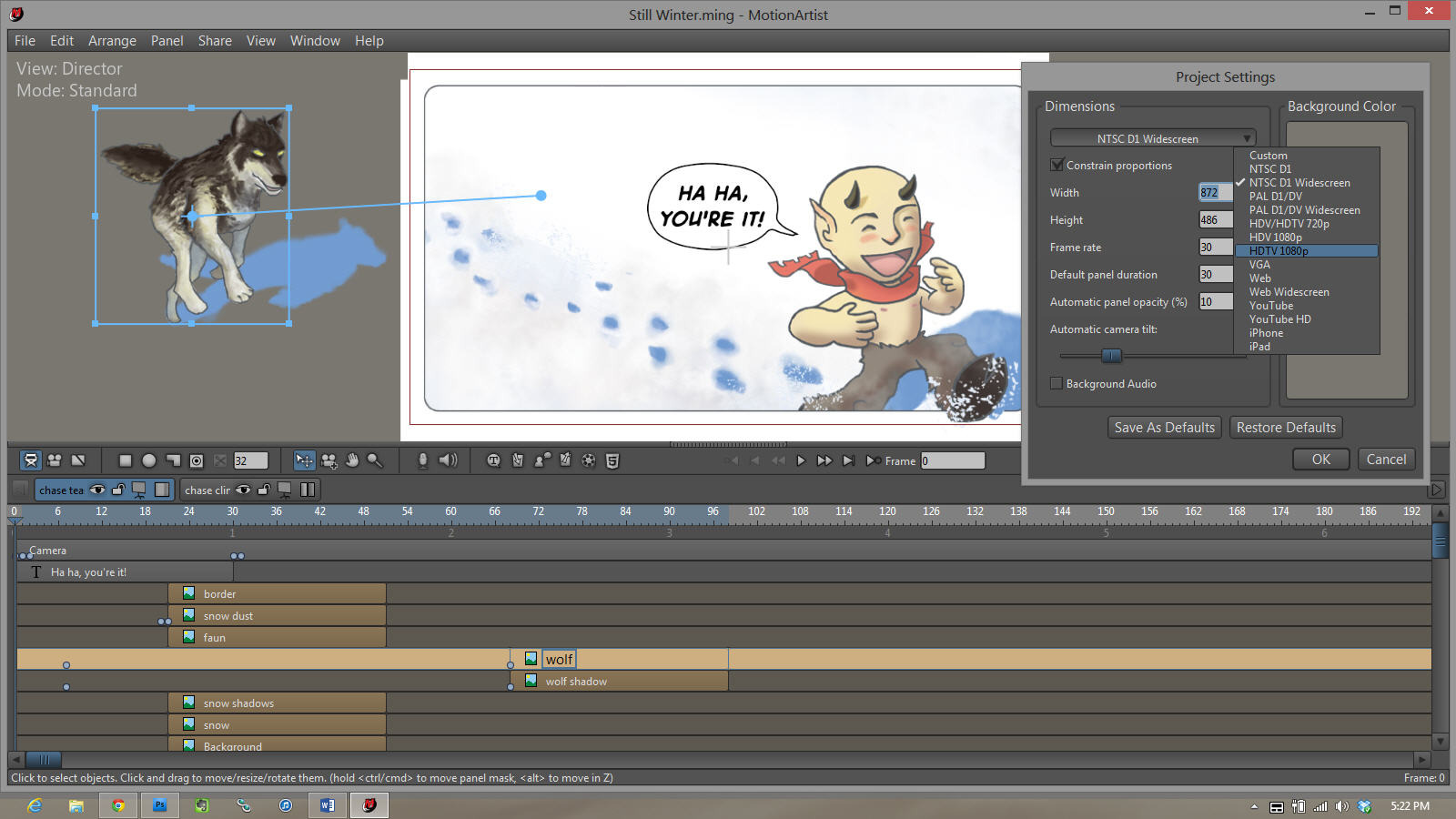Click the microphone record audio icon
The height and width of the screenshot is (819, 1456).
(422, 460)
